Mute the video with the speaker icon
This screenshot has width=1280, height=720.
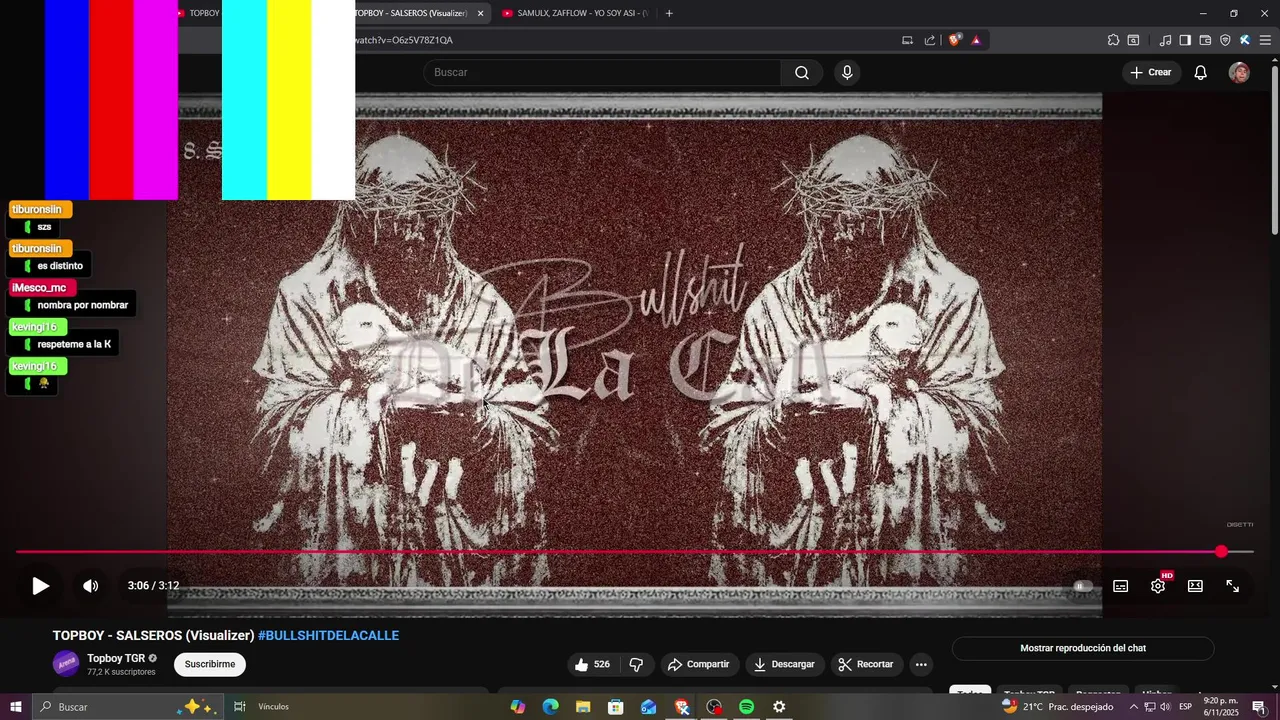[90, 586]
